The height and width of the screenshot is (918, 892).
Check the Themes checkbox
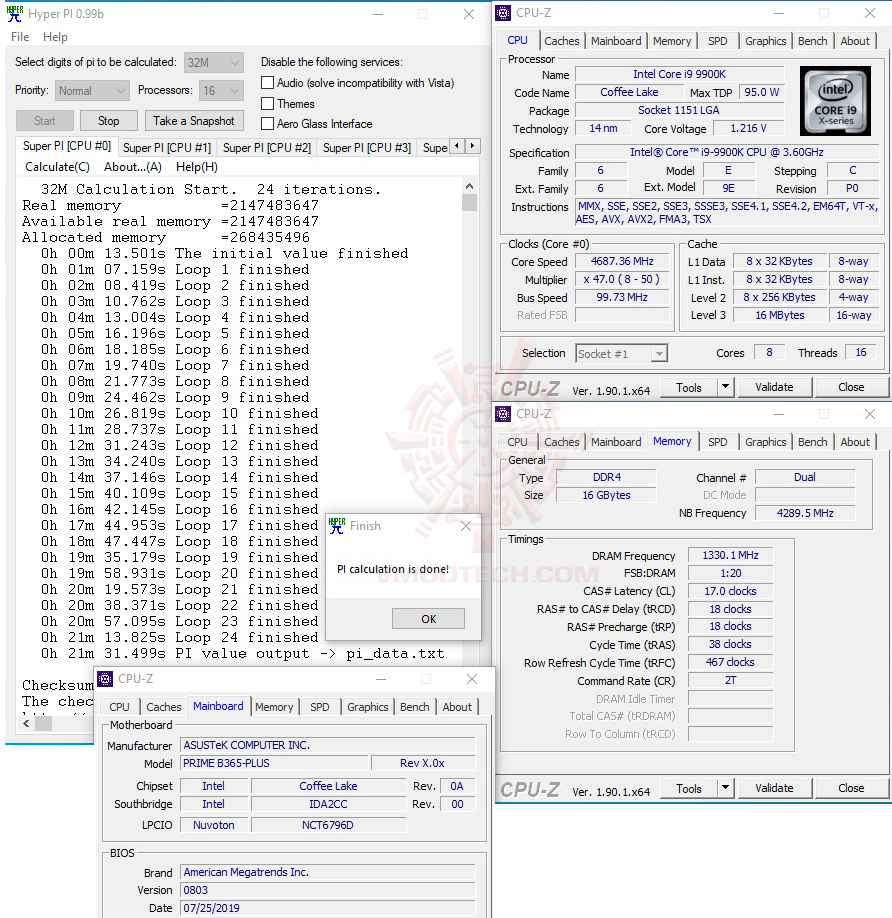pos(267,103)
